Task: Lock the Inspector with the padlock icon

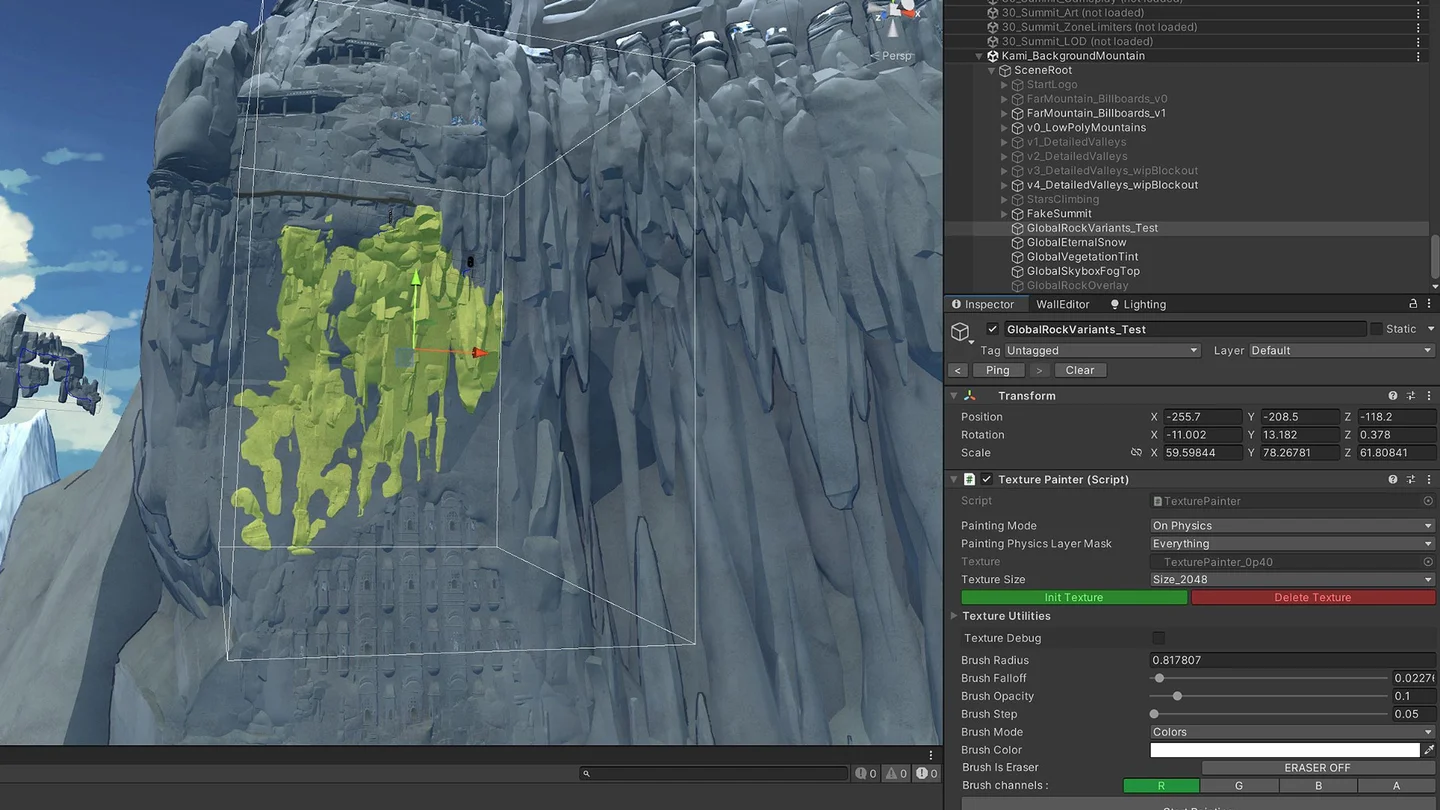Action: (x=1413, y=304)
